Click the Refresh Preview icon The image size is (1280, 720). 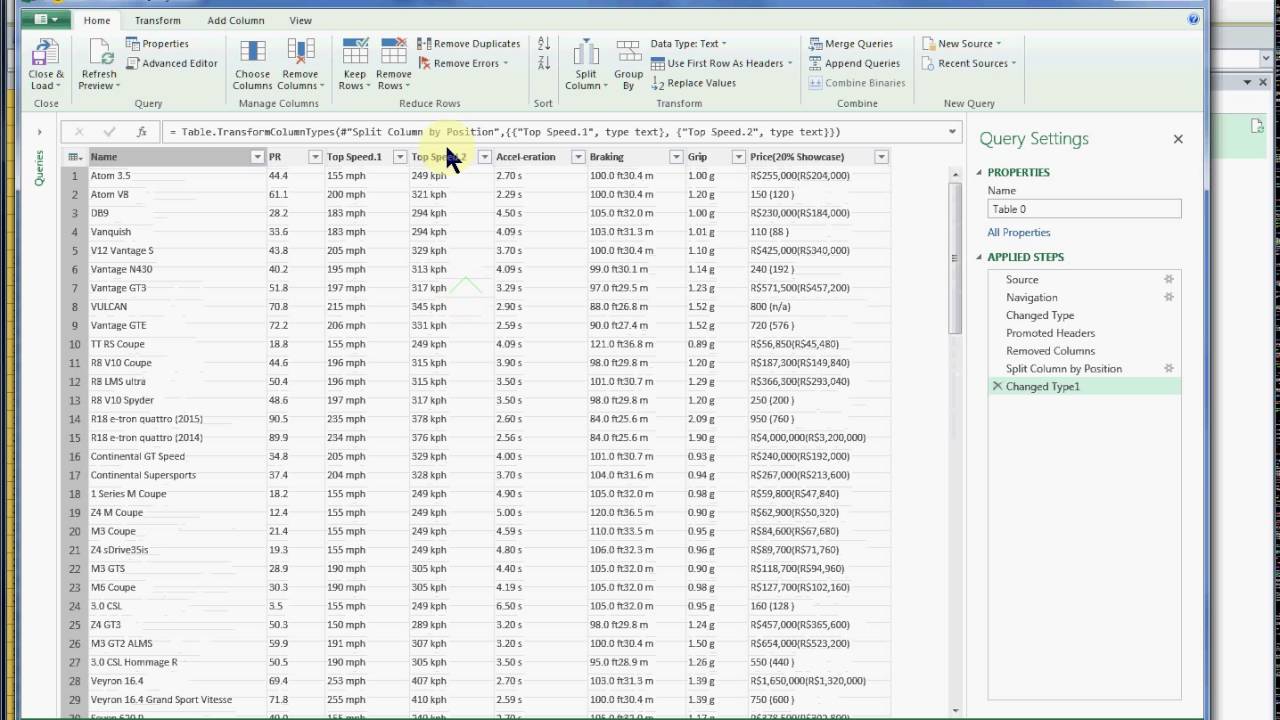99,52
